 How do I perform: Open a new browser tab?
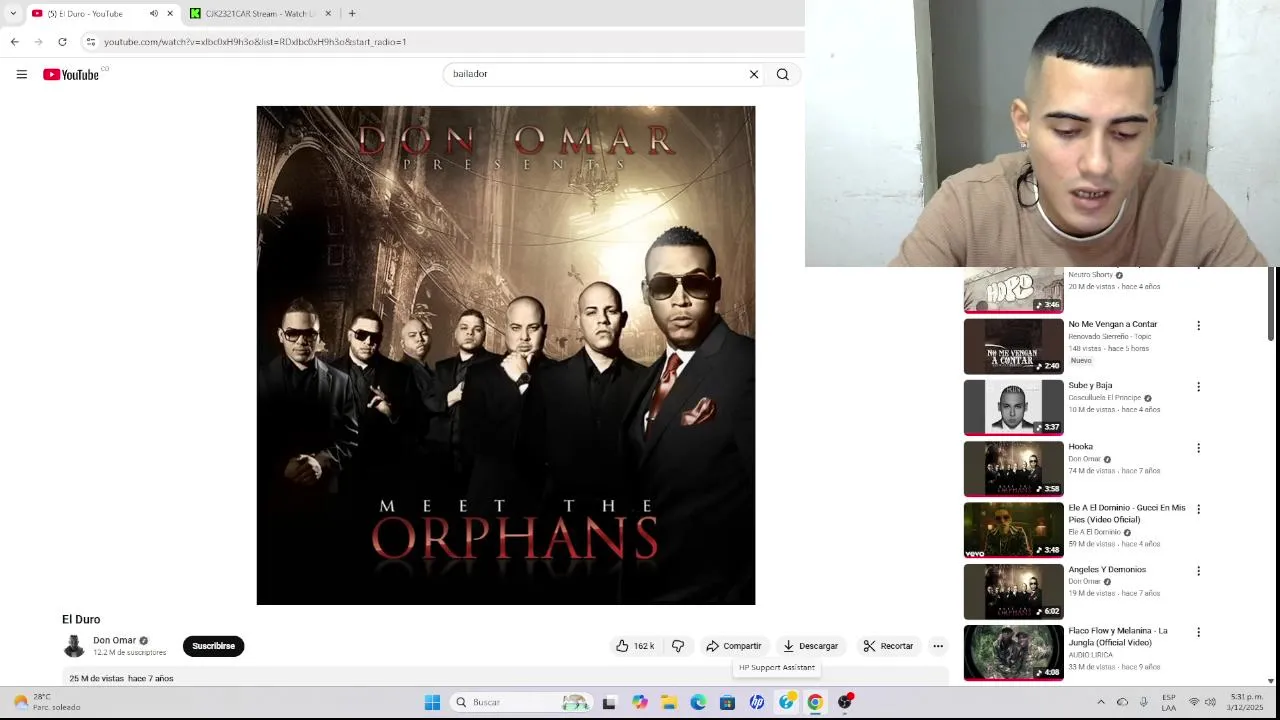click(x=352, y=14)
